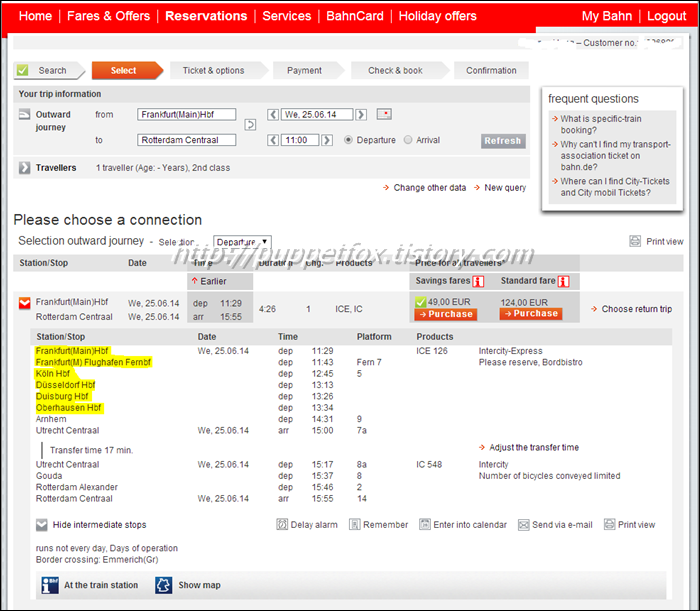The image size is (700, 611).
Task: Click the Gouda stop
Action: pyautogui.click(x=49, y=476)
